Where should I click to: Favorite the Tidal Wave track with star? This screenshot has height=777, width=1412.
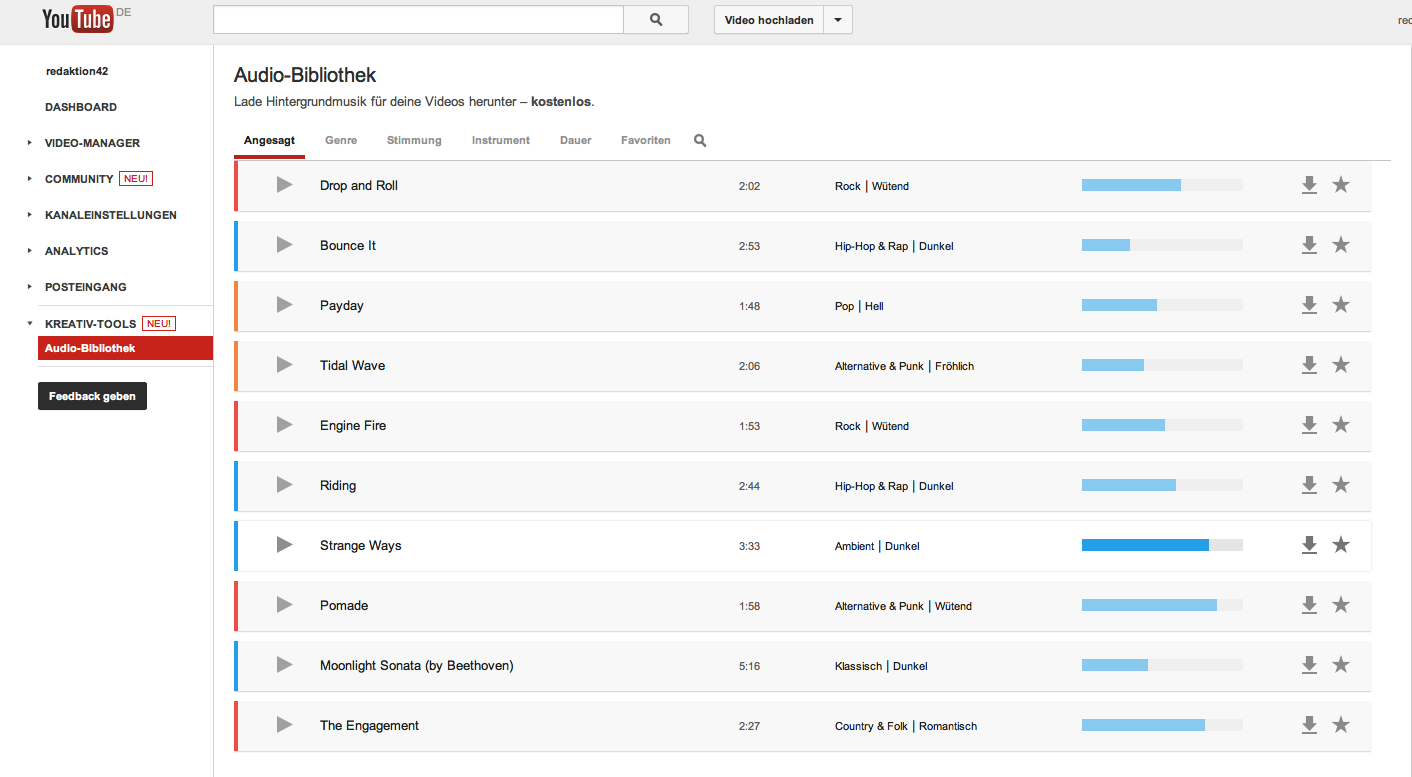point(1341,365)
